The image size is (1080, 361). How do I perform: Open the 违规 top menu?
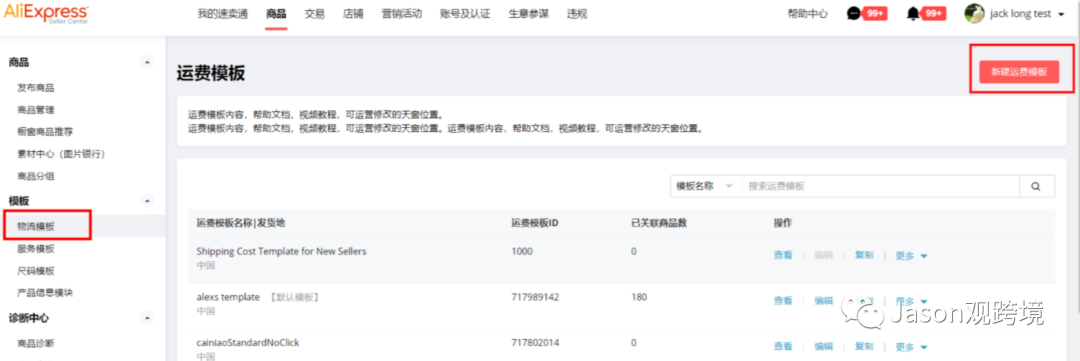click(x=577, y=14)
